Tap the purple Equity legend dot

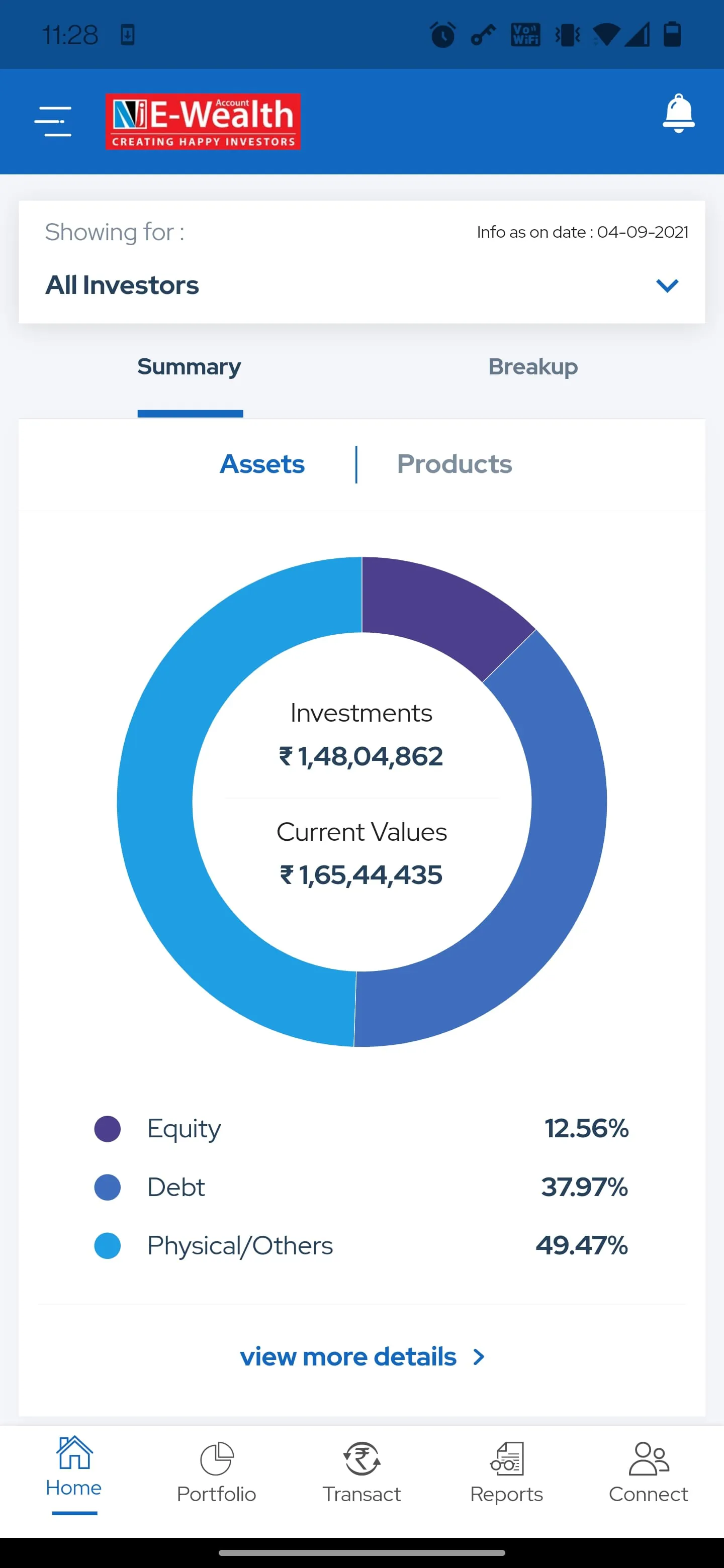click(x=108, y=1129)
